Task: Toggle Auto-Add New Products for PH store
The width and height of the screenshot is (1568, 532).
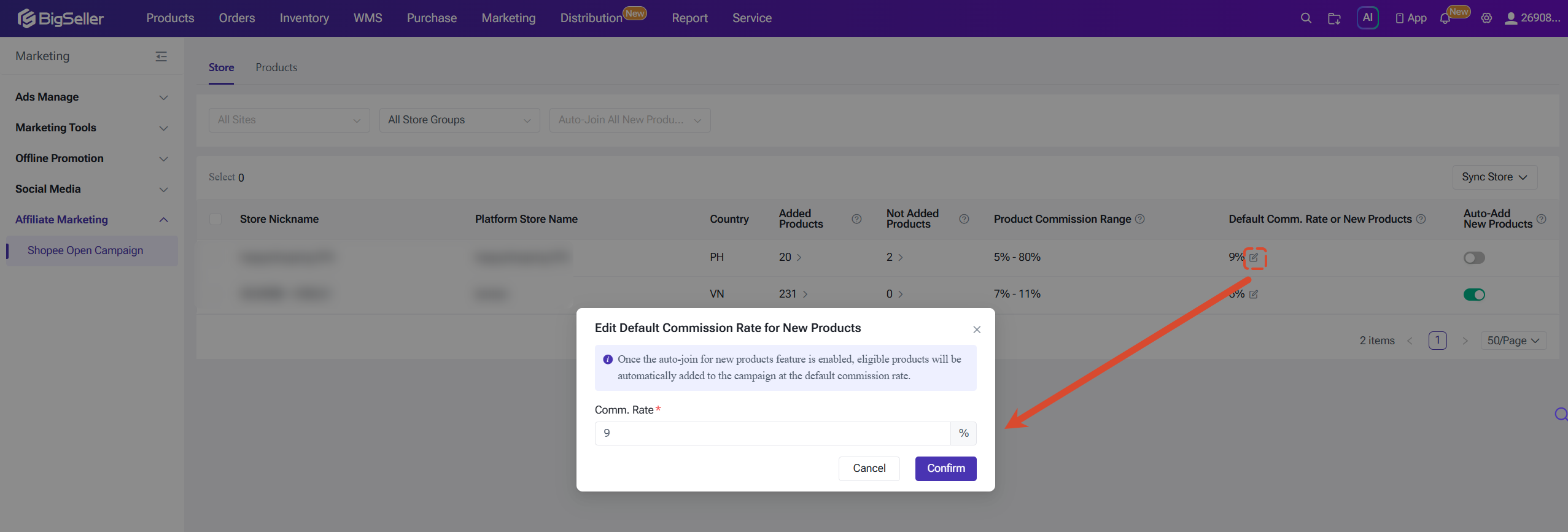Action: (1474, 258)
